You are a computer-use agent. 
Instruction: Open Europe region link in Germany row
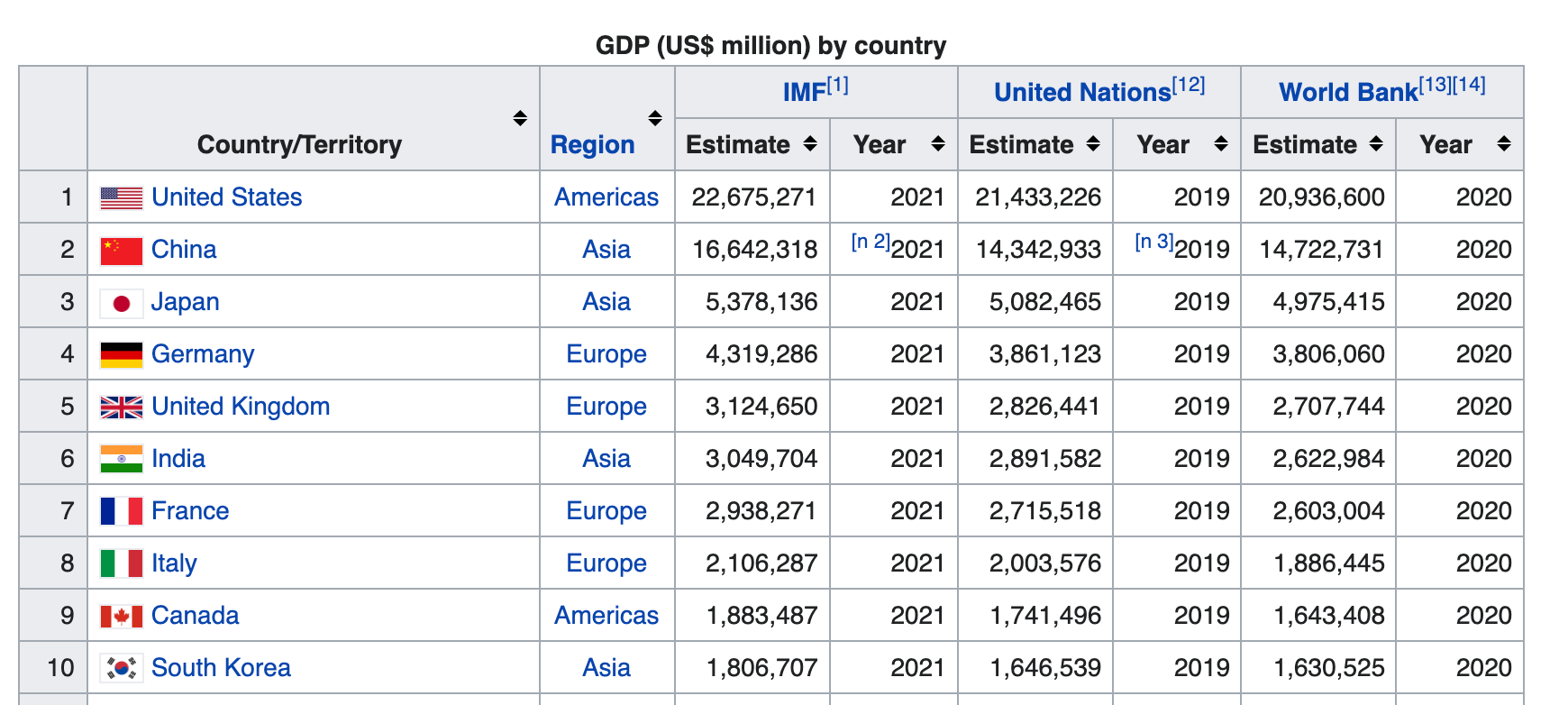tap(606, 354)
